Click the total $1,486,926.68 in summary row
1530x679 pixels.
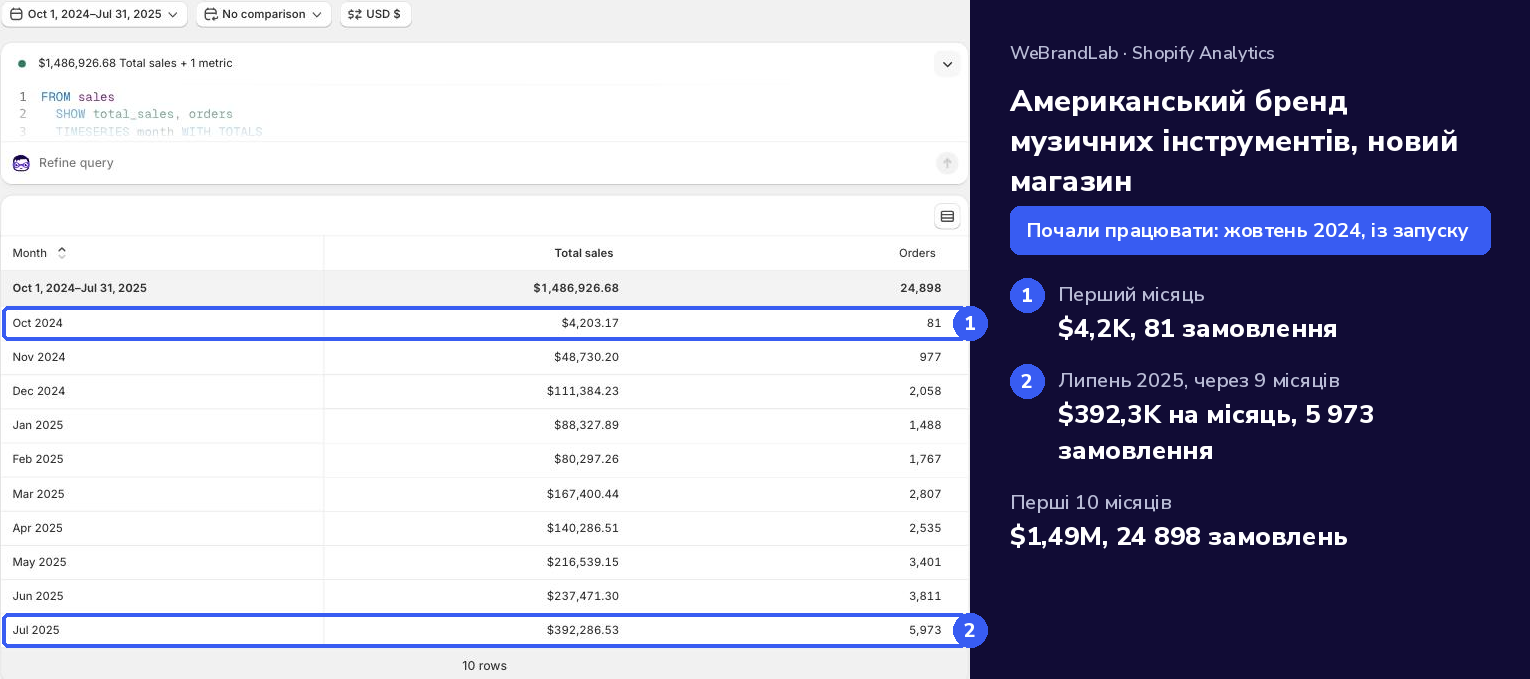(x=576, y=288)
